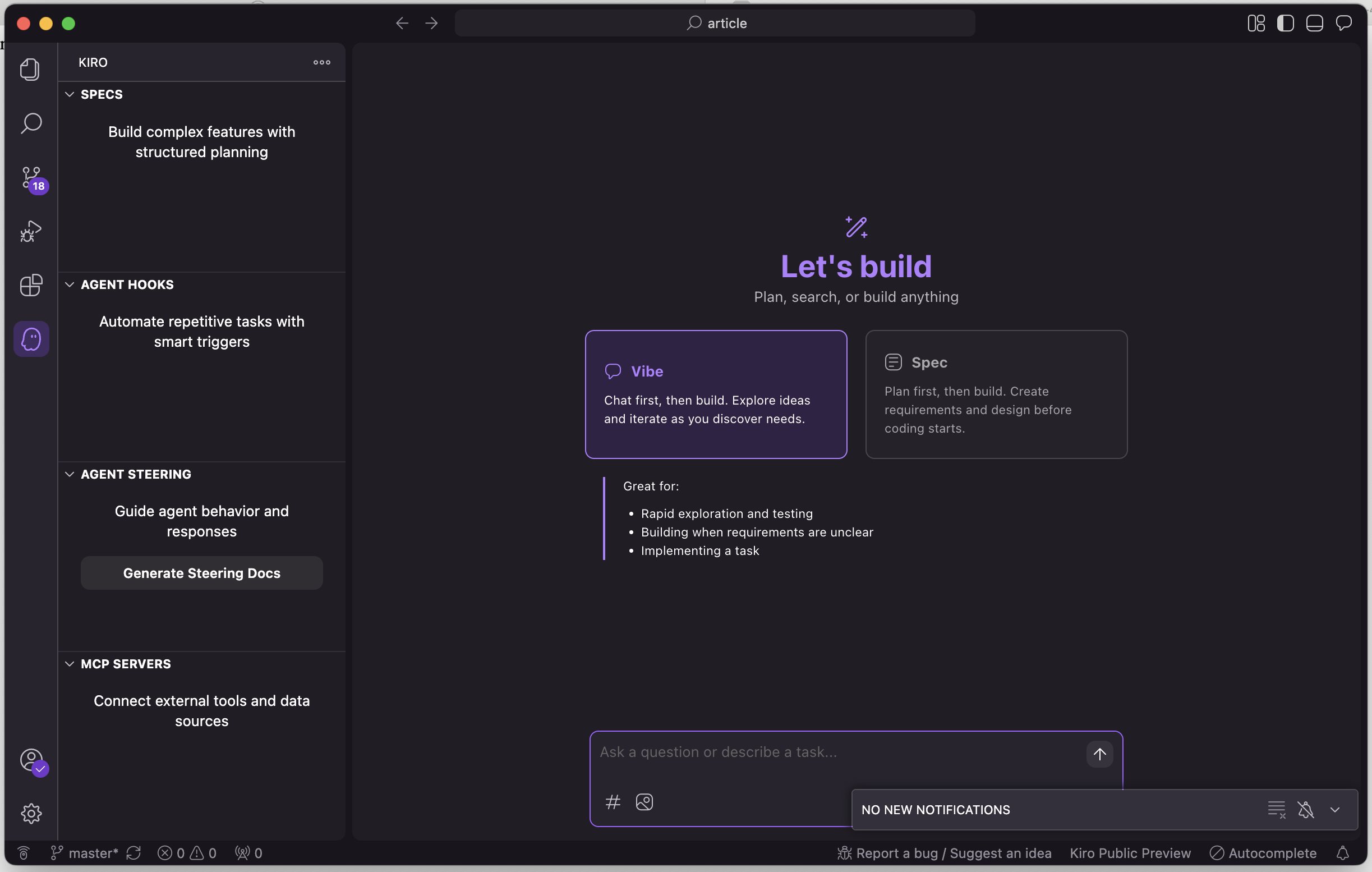
Task: Open the Explorer files view
Action: coord(31,70)
